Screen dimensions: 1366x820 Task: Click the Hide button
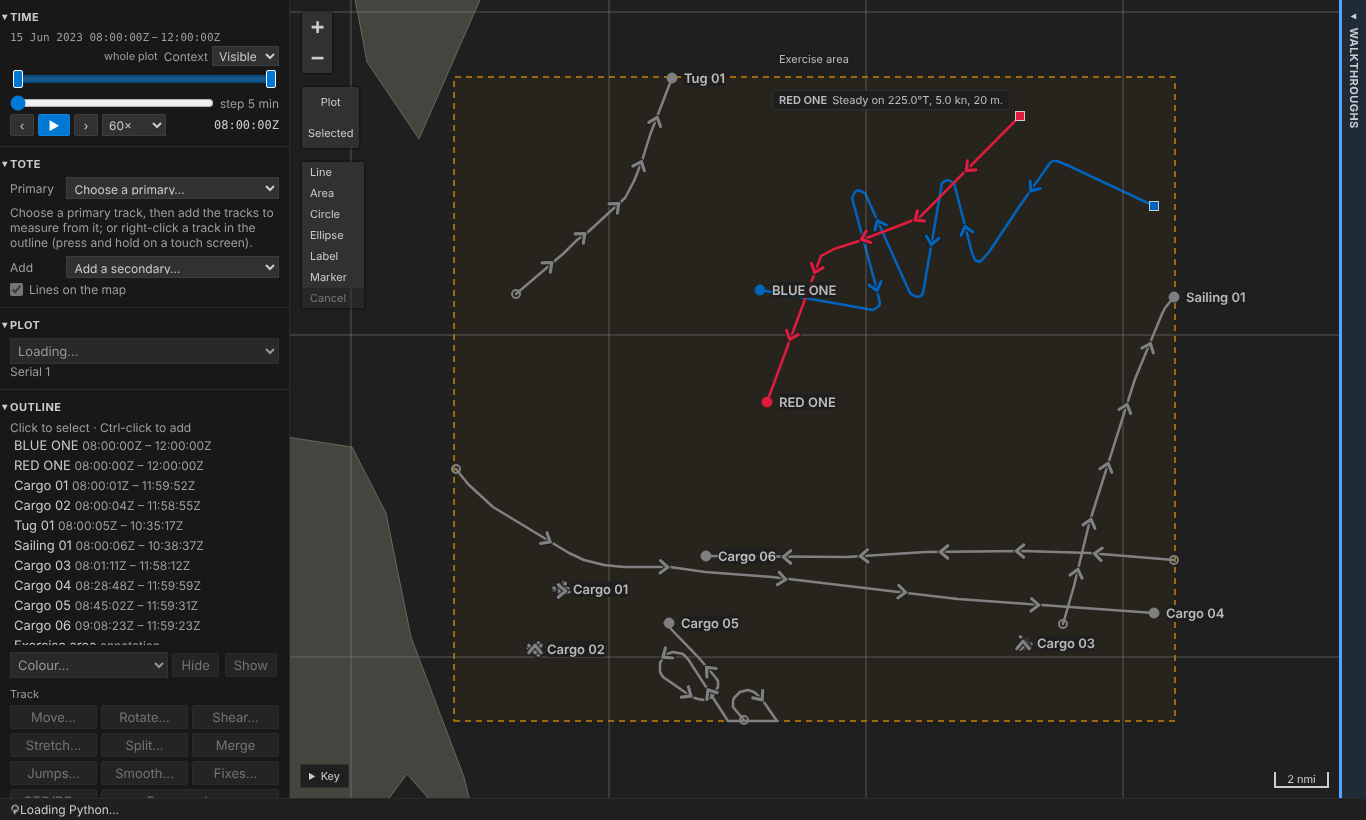pos(196,665)
